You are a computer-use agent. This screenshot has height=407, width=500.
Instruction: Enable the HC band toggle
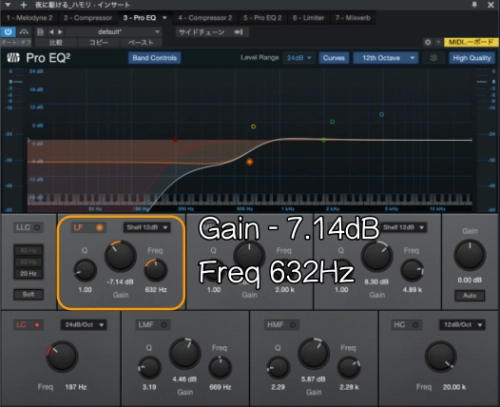(406, 325)
